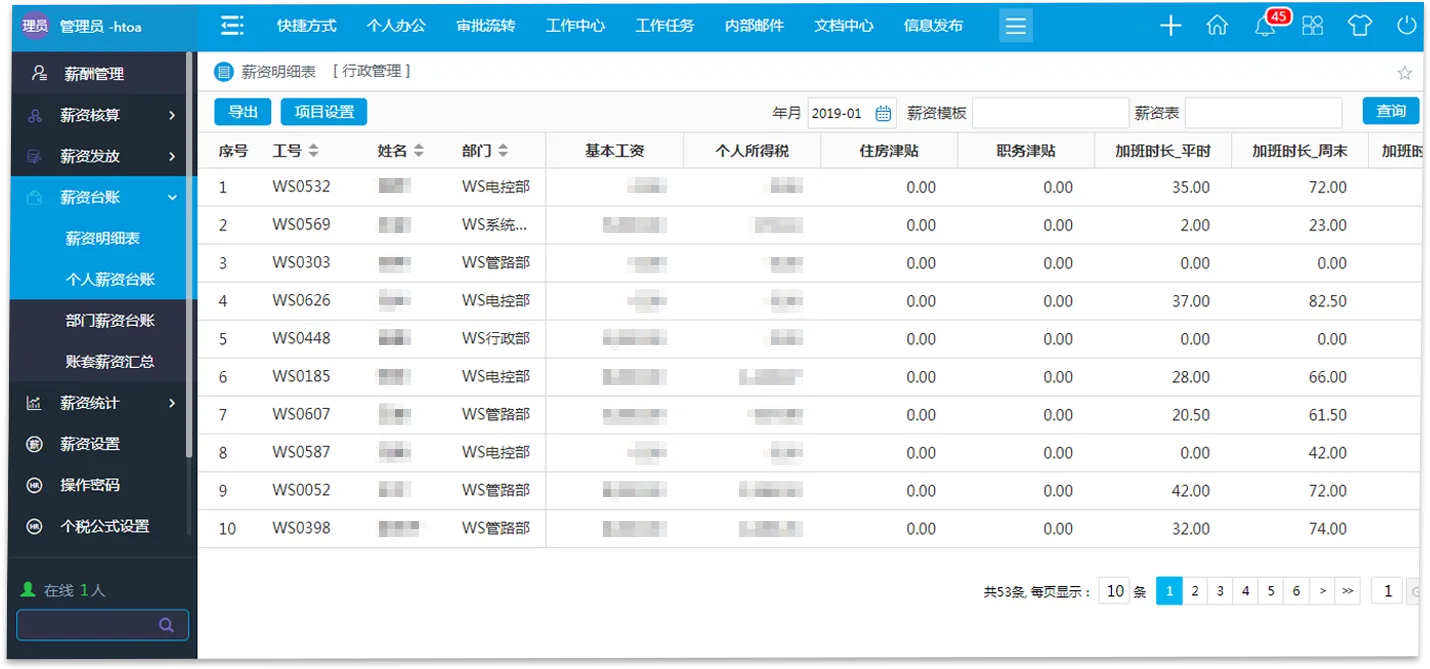Open the calendar picker next to 2019-01
The height and width of the screenshot is (669, 1430).
[x=882, y=113]
